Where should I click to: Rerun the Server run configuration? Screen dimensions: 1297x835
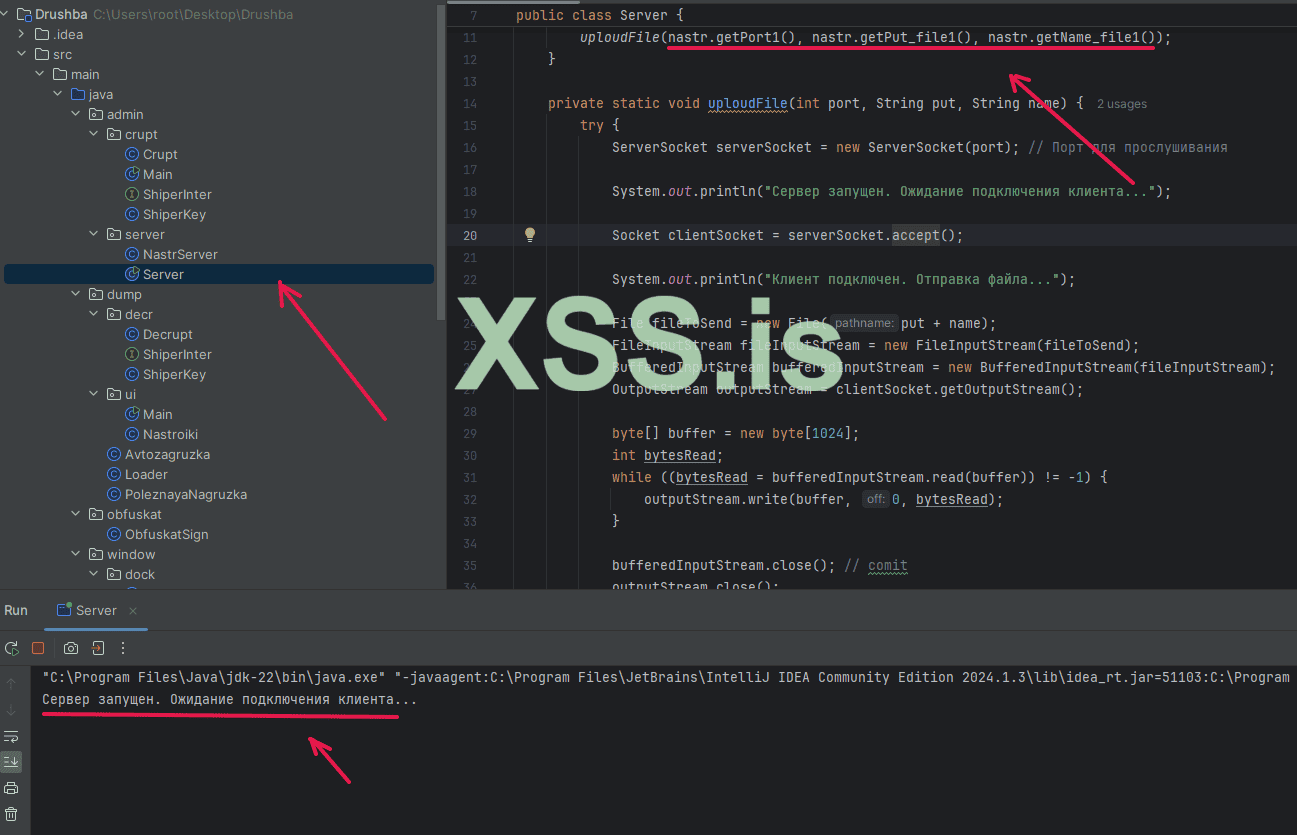tap(12, 648)
